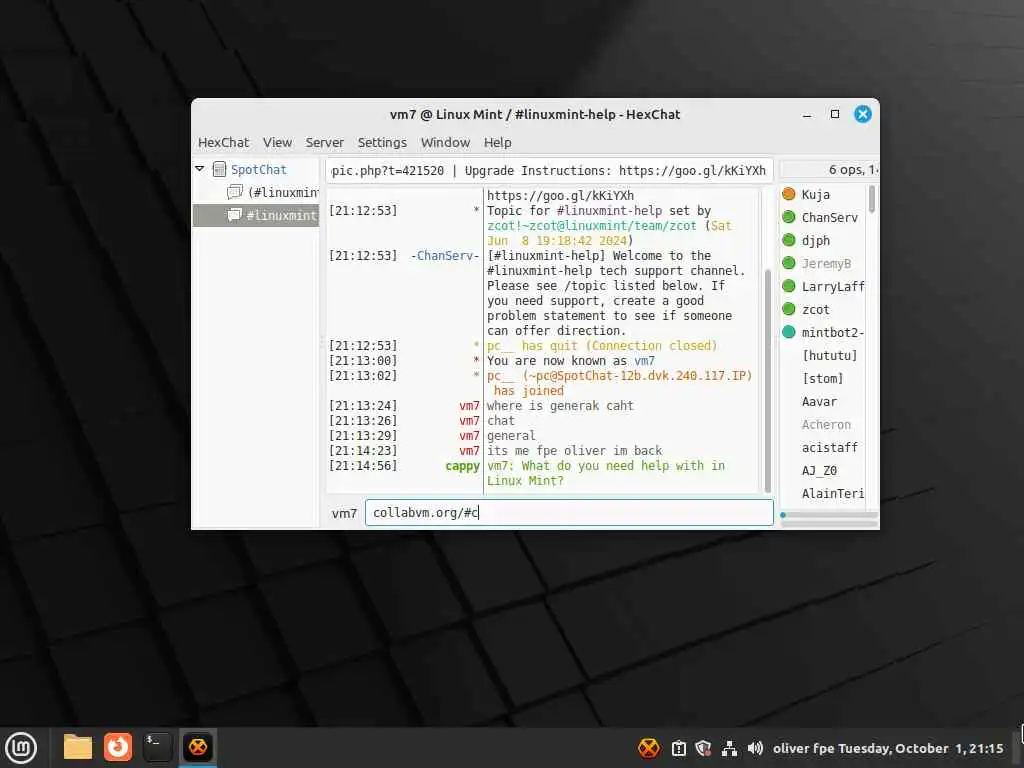1024x768 pixels.
Task: Click the zcot hostmask link in topic line
Action: tap(592, 225)
